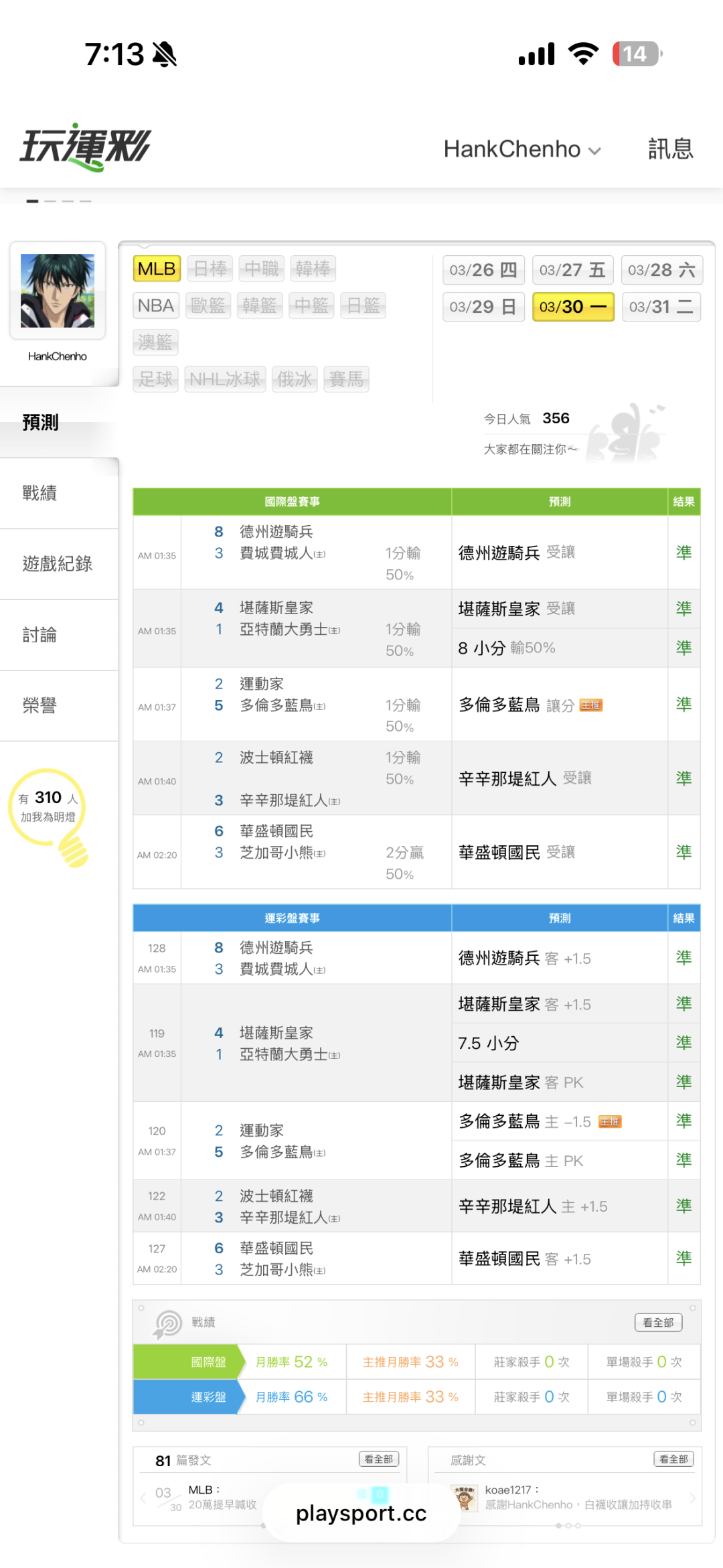
Task: Open the 訊息 messages link
Action: point(670,149)
